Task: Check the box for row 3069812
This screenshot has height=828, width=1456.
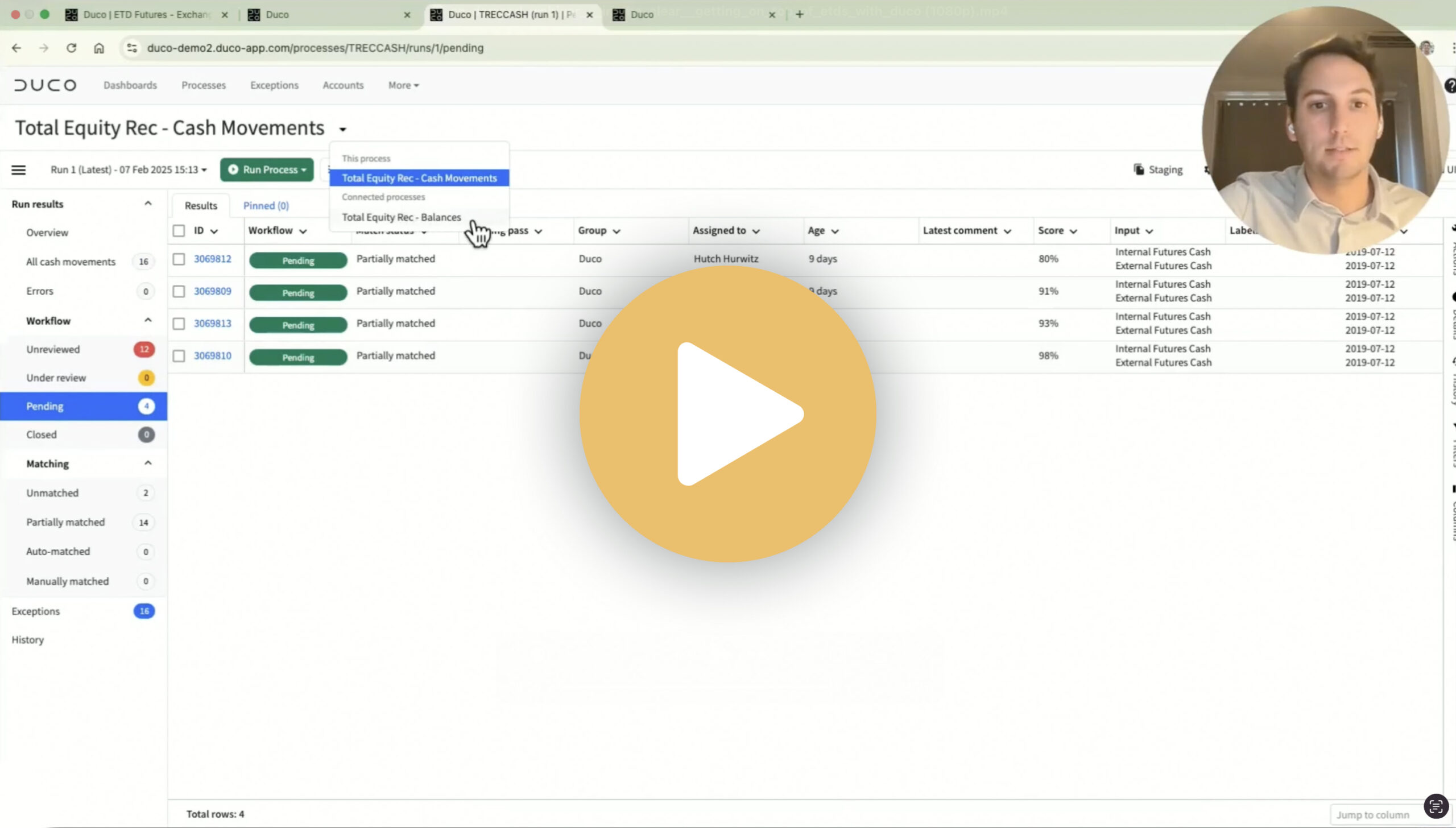Action: tap(179, 259)
